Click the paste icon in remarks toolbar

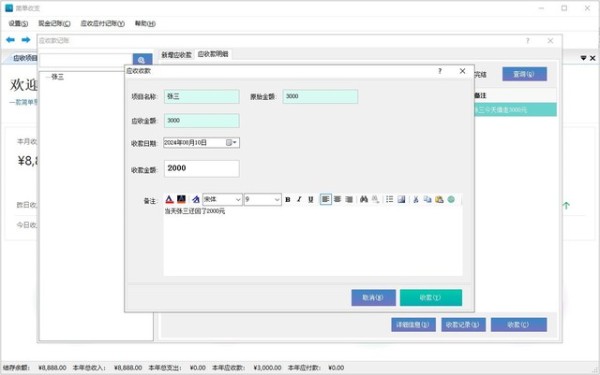click(439, 199)
